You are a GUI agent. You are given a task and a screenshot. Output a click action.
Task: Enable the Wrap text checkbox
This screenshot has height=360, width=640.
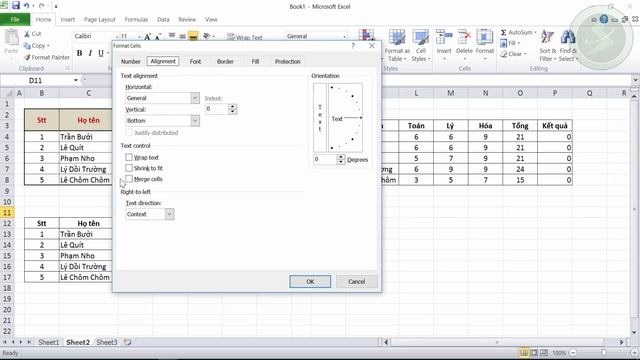pyautogui.click(x=129, y=157)
